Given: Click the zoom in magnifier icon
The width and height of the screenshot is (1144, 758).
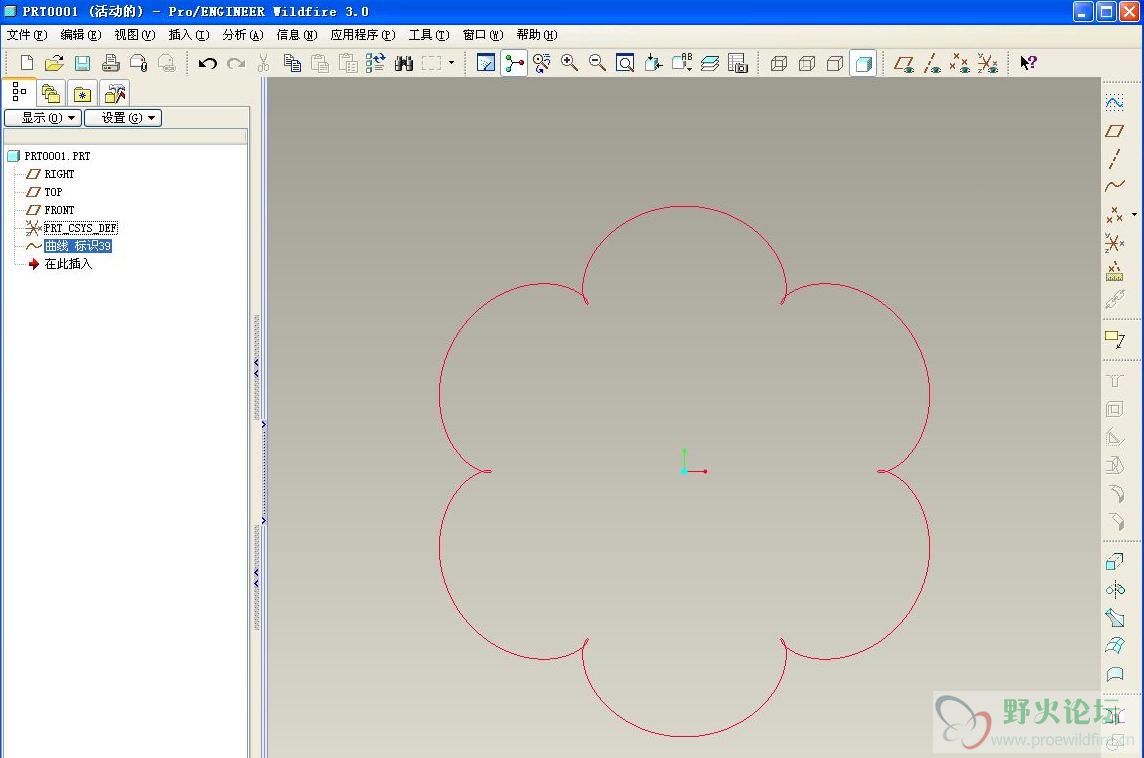Looking at the screenshot, I should click(569, 63).
